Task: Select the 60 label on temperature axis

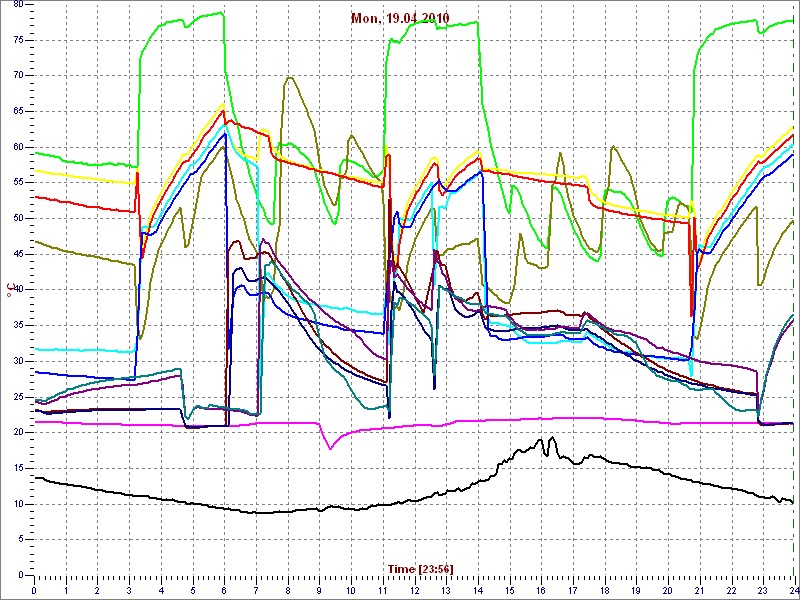Action: (x=17, y=147)
